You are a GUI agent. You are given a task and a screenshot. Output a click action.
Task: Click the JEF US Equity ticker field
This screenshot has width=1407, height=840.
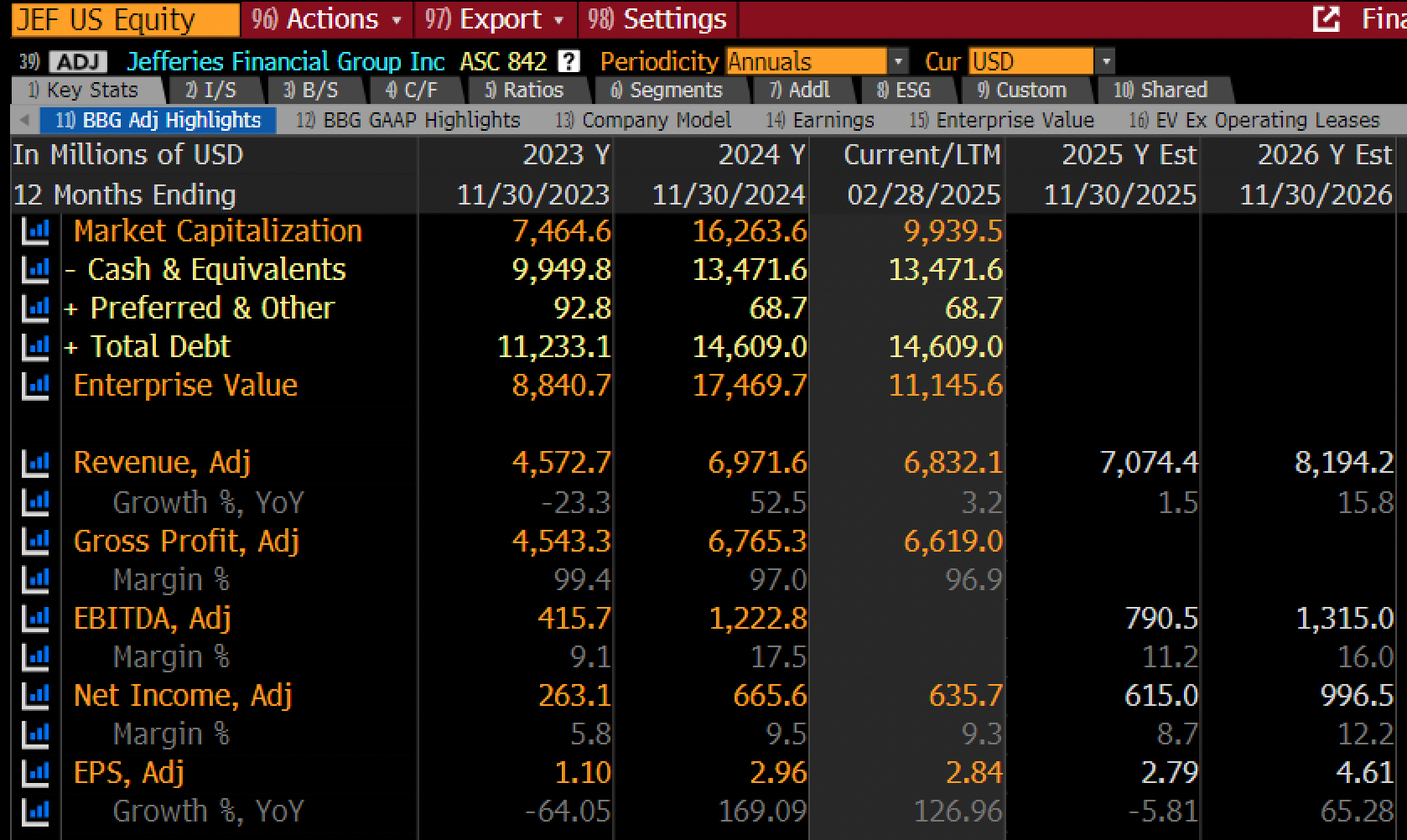125,18
